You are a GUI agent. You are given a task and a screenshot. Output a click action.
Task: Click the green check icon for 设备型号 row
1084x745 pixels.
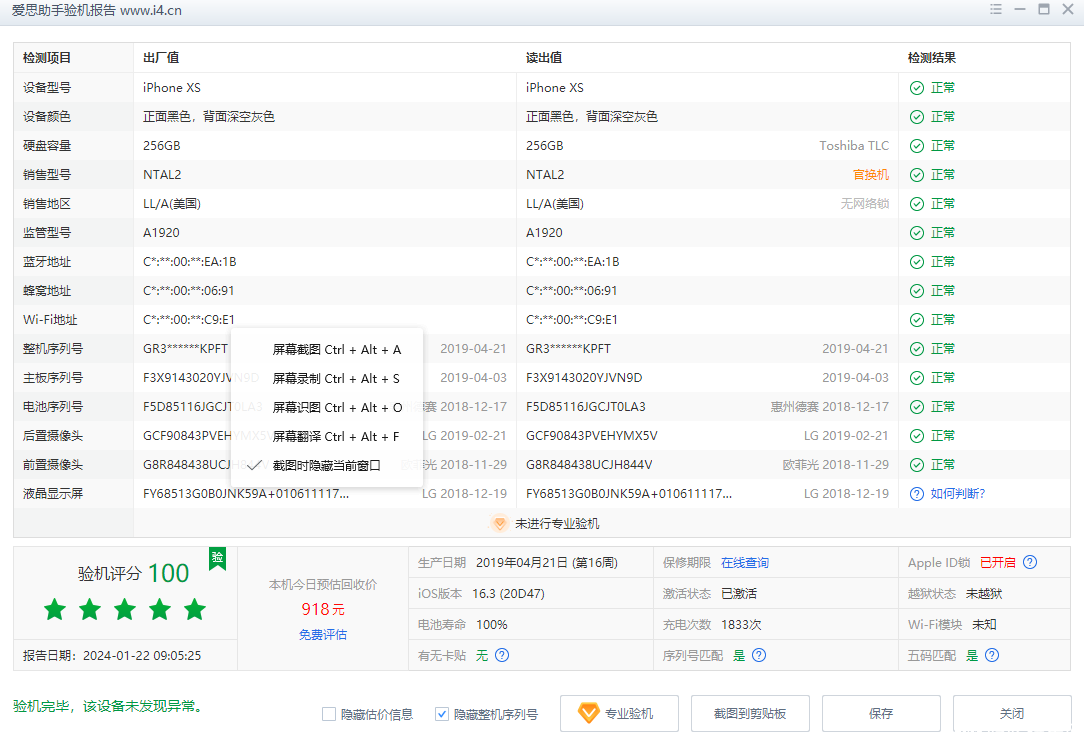pyautogui.click(x=917, y=88)
